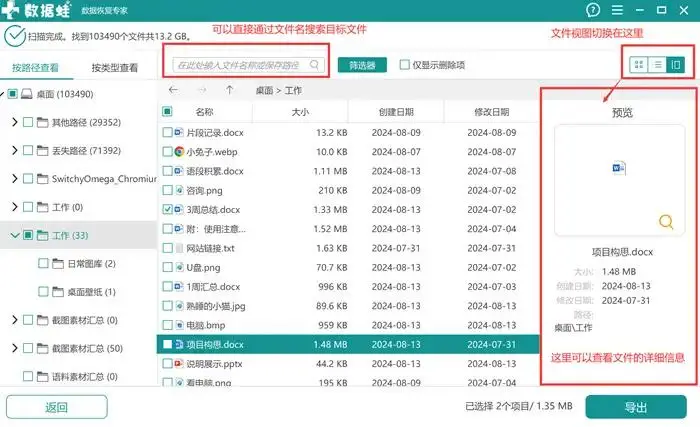Image resolution: width=700 pixels, height=427 pixels.
Task: Collapse the expanded 工作 (33) folder
Action: pos(14,236)
